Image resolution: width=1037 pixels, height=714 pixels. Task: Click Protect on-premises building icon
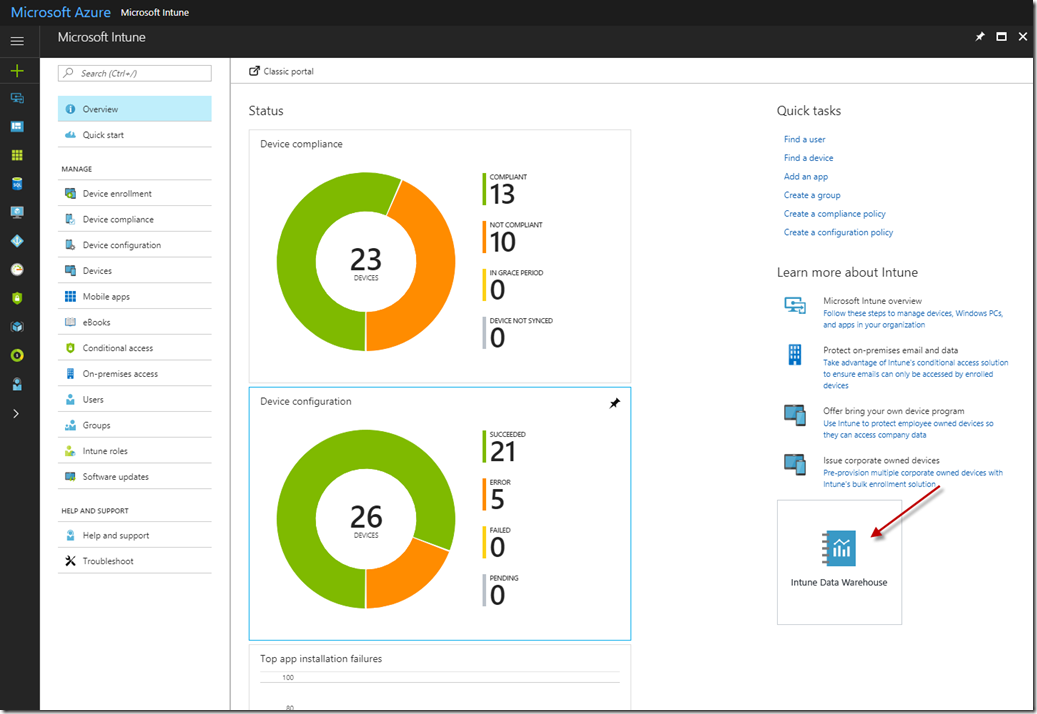point(795,355)
